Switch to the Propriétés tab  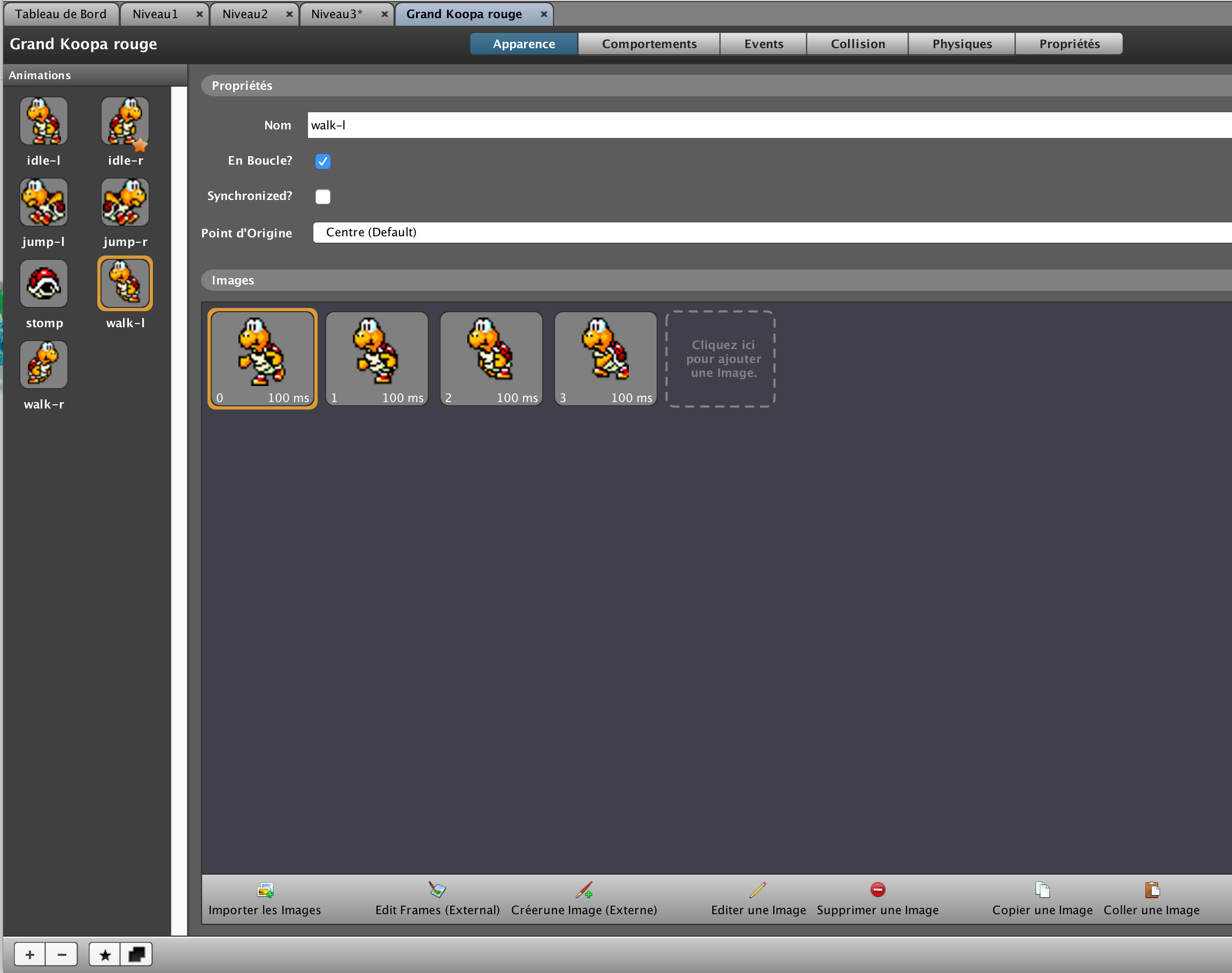[x=1069, y=44]
